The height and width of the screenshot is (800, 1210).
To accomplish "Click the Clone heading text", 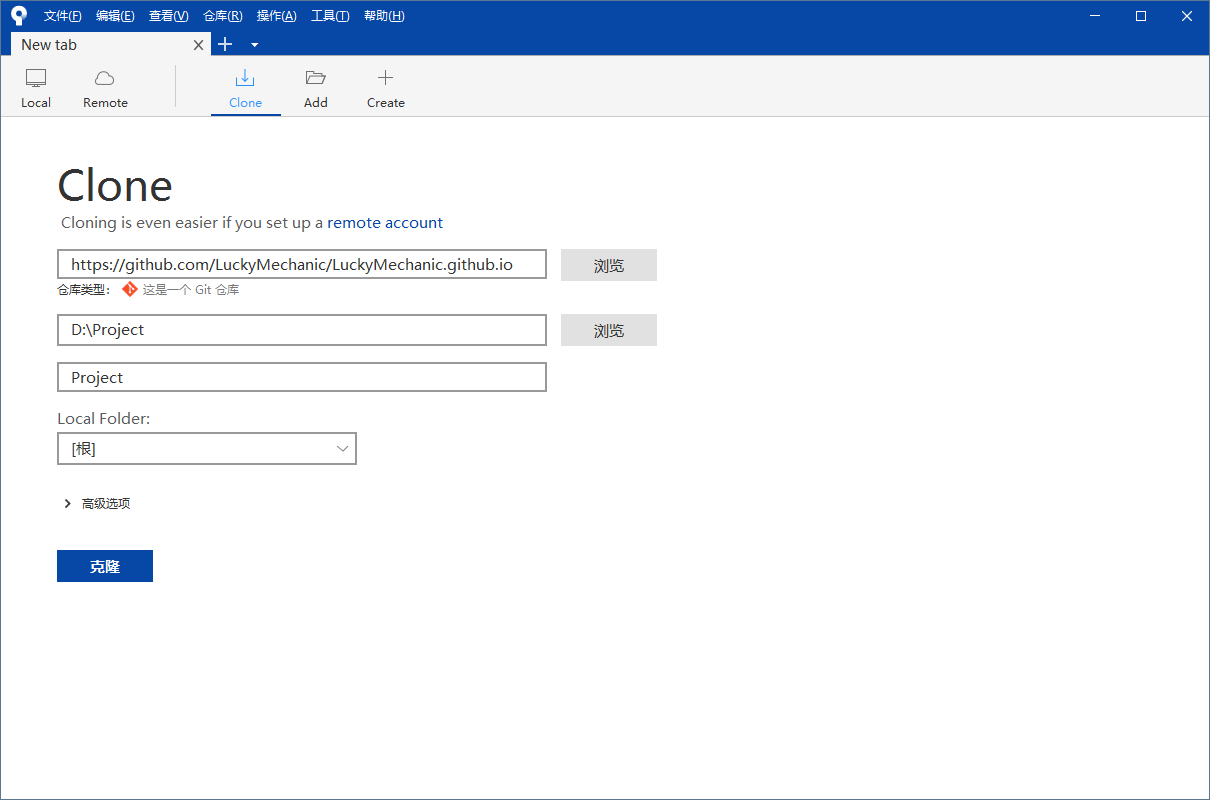I will [115, 186].
